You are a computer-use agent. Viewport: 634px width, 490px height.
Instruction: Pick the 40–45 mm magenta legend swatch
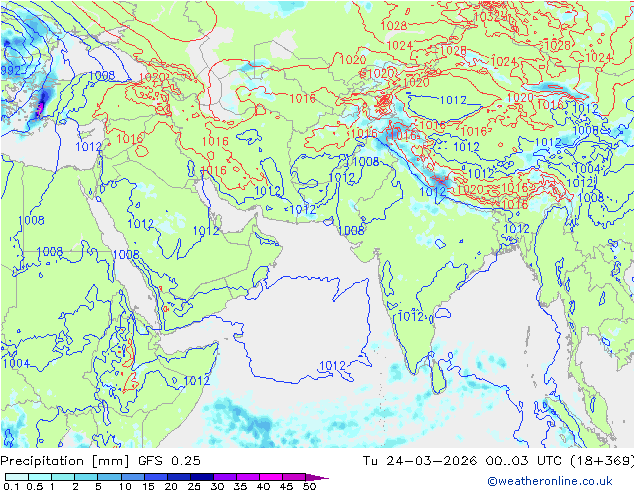(270, 477)
